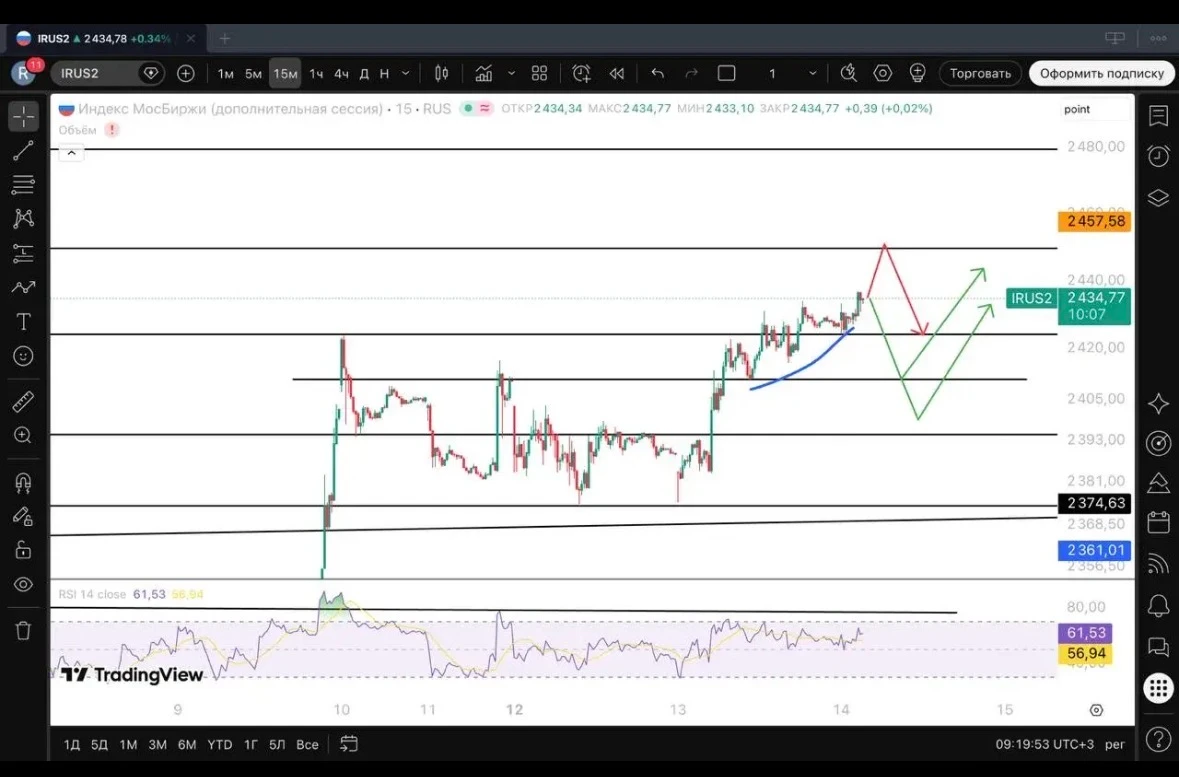Open the watchlist panel icon
This screenshot has height=777, width=1179.
click(1158, 116)
